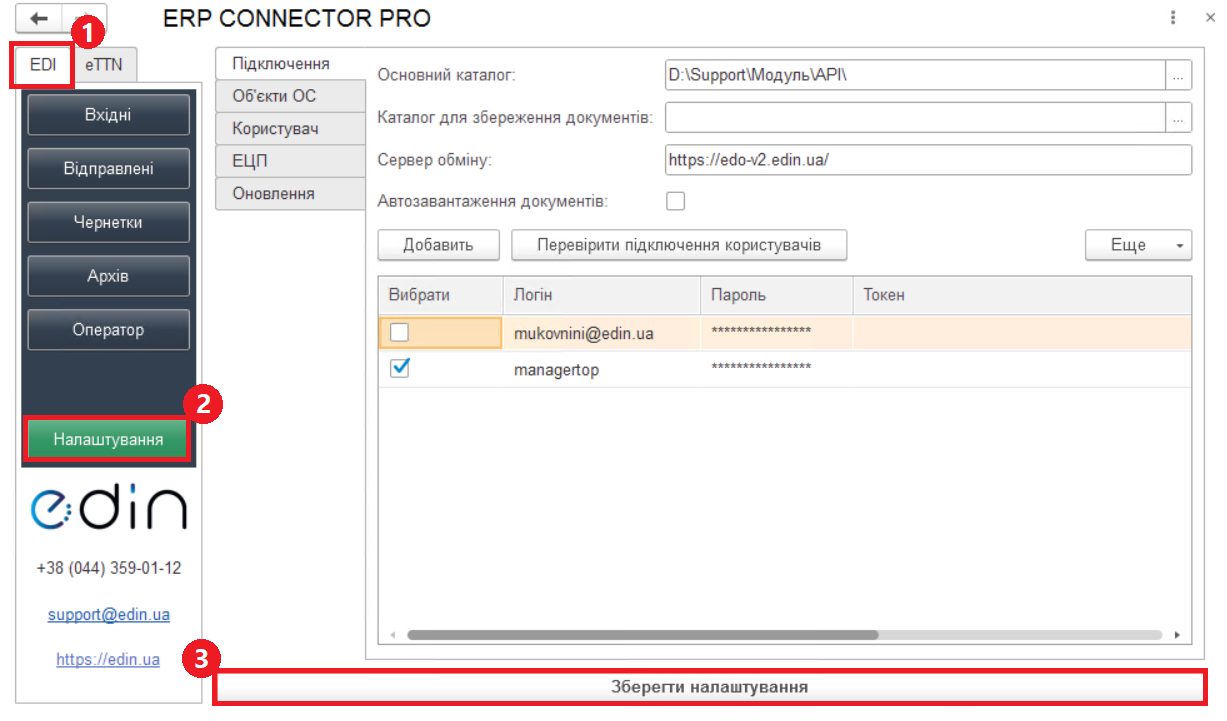Open the Вхідні documents section

[x=108, y=115]
